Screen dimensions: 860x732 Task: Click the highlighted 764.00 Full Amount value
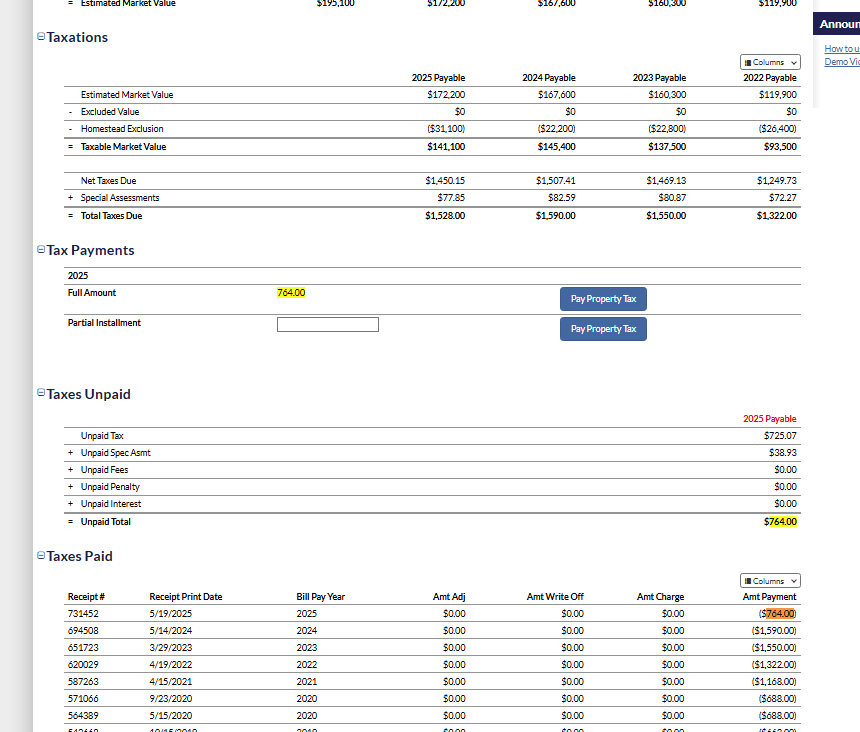[x=291, y=293]
